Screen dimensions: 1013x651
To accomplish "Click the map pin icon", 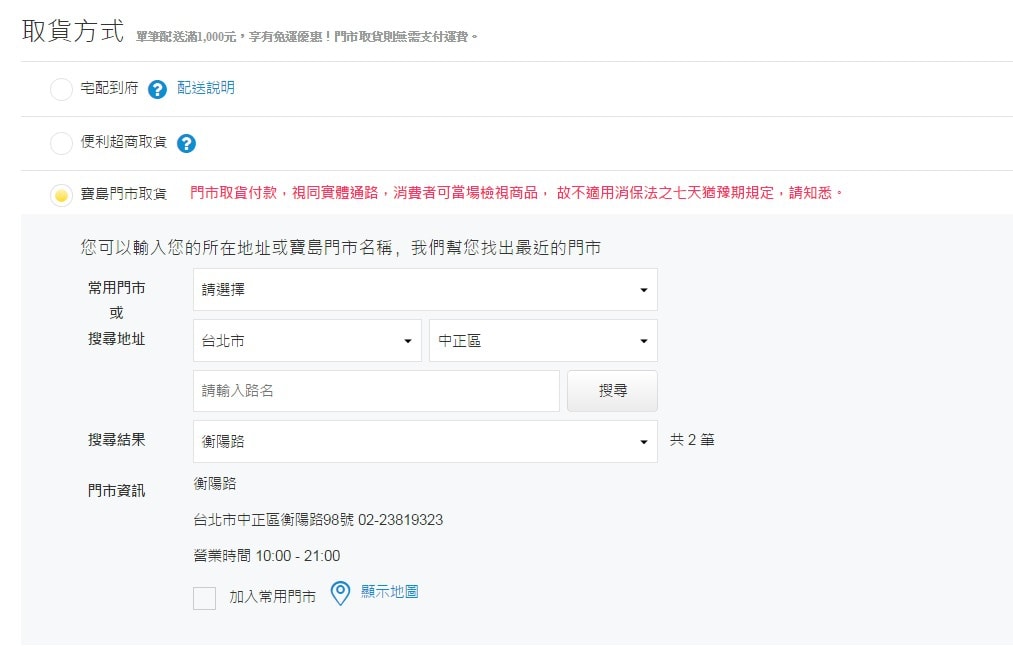I will pyautogui.click(x=340, y=594).
